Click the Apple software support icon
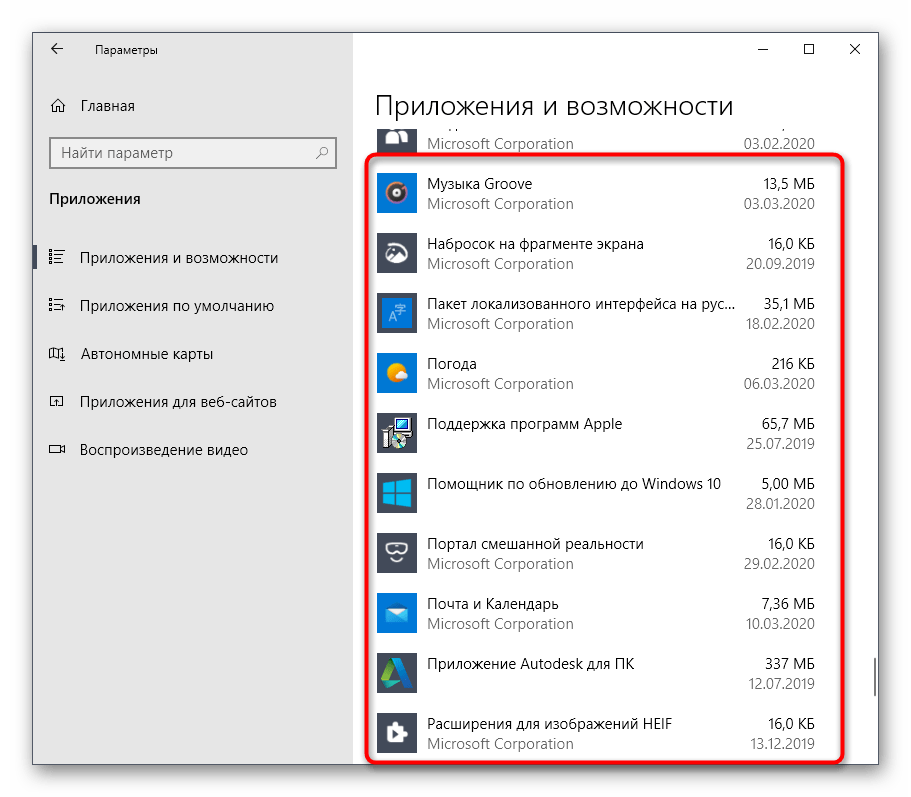This screenshot has height=797, width=911. [x=396, y=433]
